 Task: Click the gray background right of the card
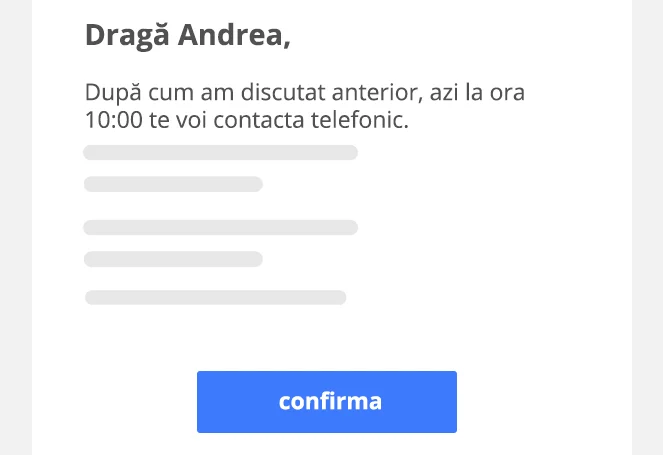647,228
